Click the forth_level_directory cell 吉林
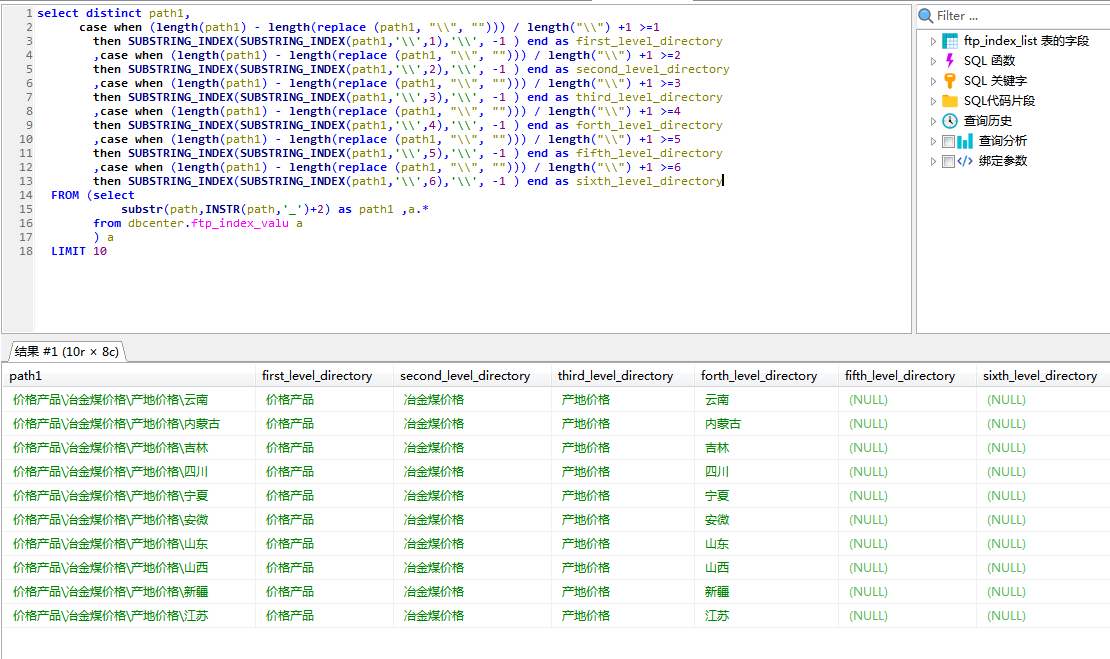 [766, 448]
